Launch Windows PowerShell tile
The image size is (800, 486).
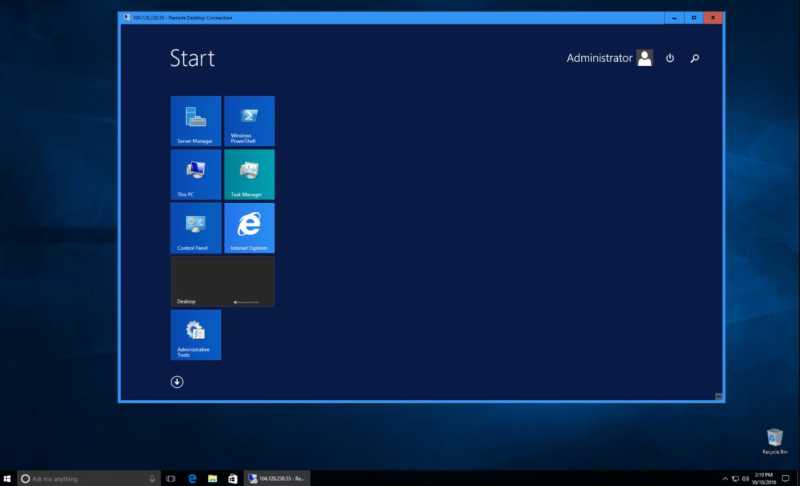[249, 121]
